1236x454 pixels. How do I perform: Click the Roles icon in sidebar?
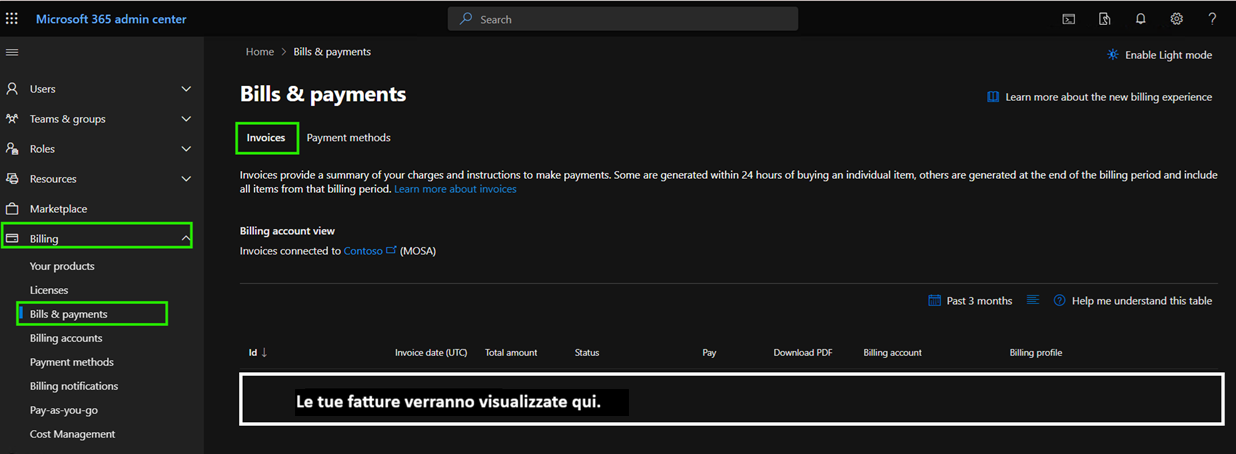(12, 149)
